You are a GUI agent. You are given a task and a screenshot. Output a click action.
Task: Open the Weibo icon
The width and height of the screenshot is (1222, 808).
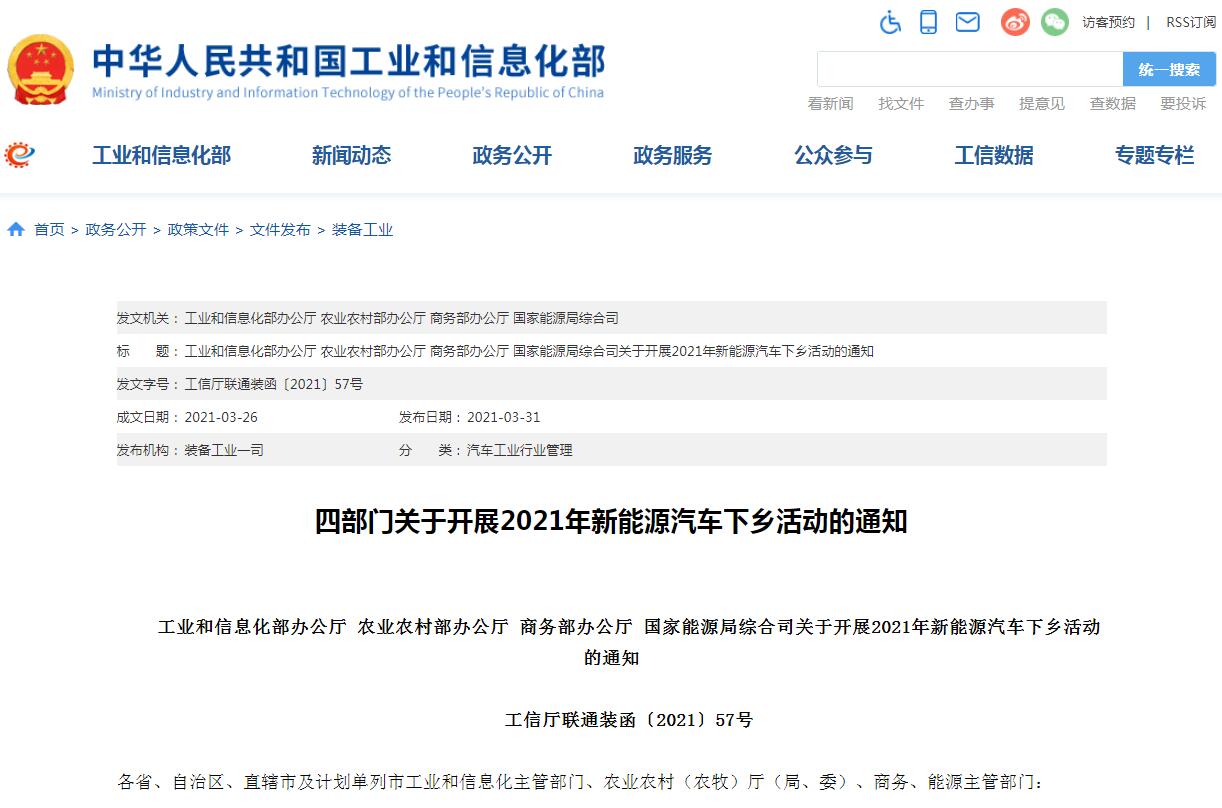click(1015, 21)
